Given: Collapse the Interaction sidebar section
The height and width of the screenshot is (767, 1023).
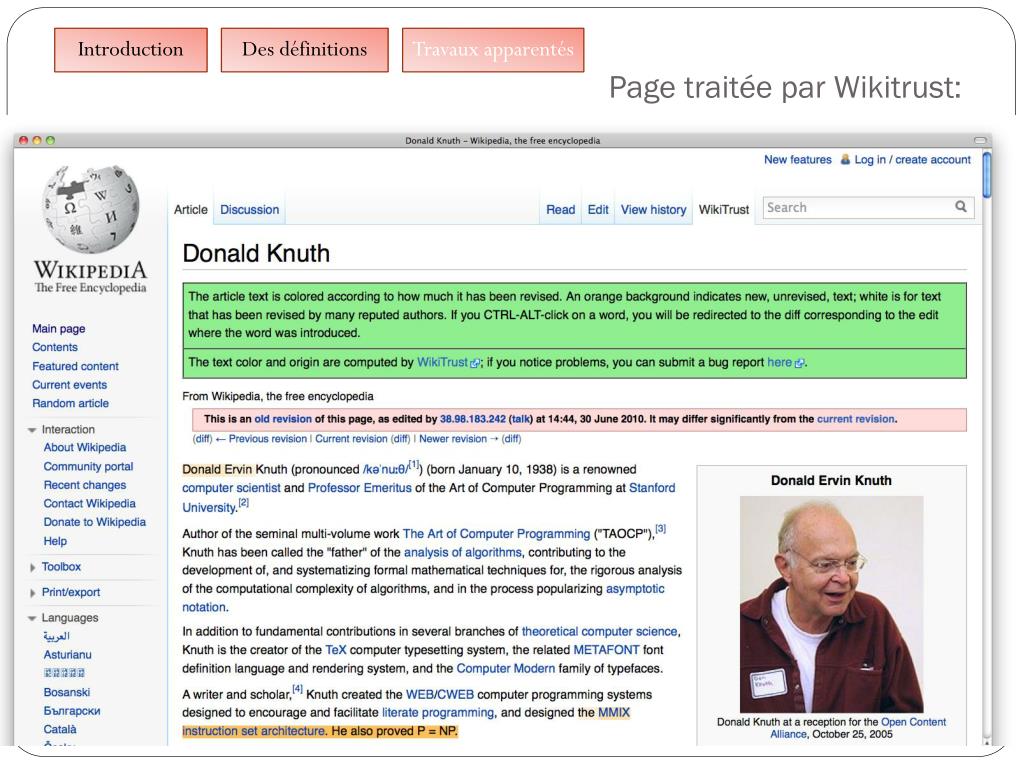Looking at the screenshot, I should pos(32,430).
